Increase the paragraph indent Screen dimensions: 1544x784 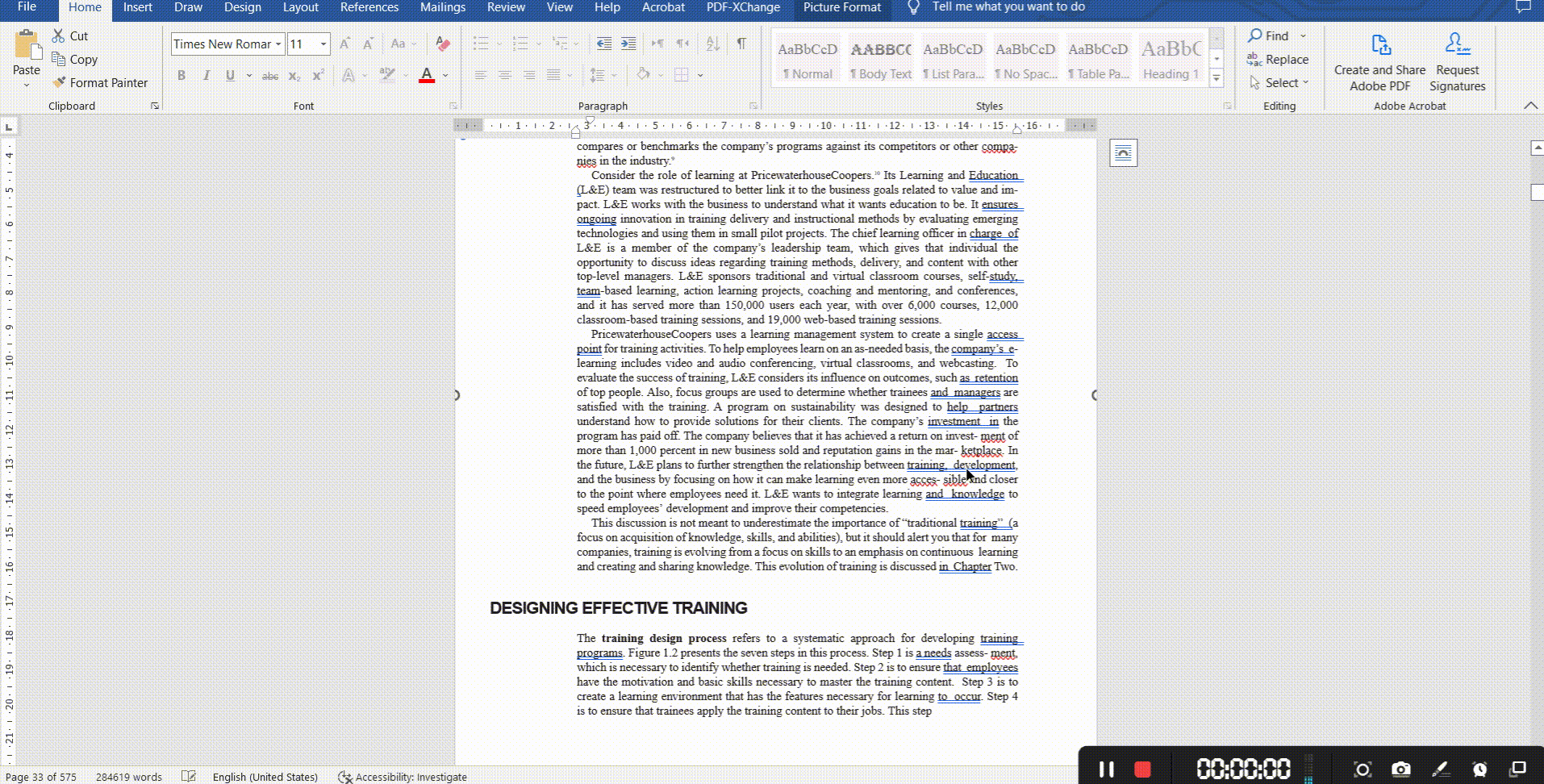628,44
